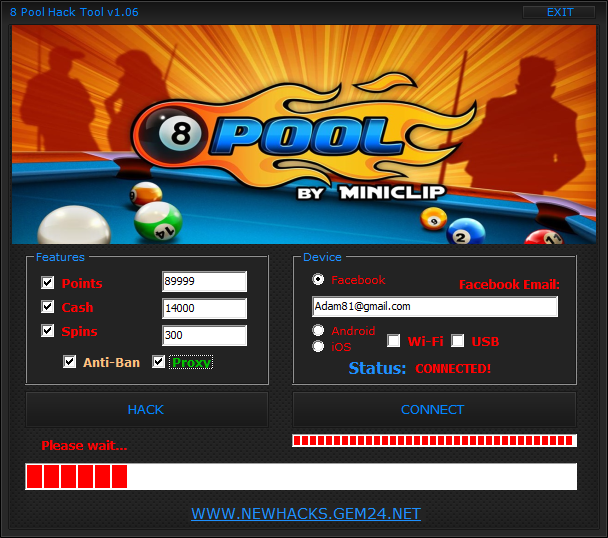
Task: Click the Facebook Email input field
Action: click(x=435, y=306)
